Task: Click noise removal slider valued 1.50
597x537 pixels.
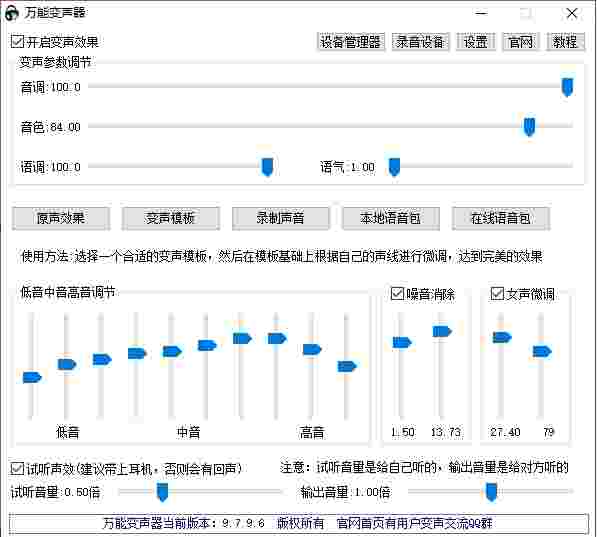Action: pos(402,342)
